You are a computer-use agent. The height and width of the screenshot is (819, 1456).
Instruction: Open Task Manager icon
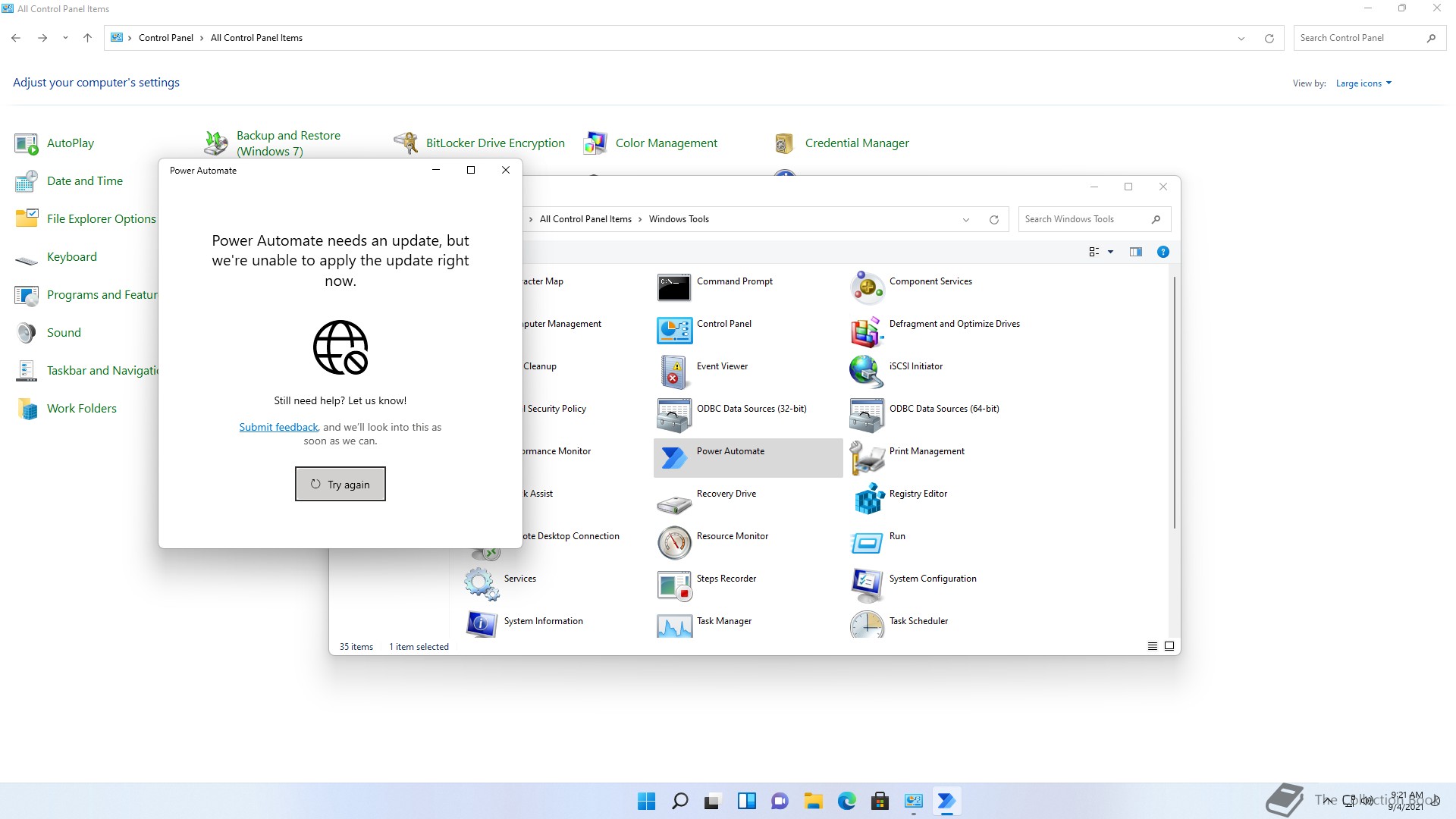click(674, 626)
